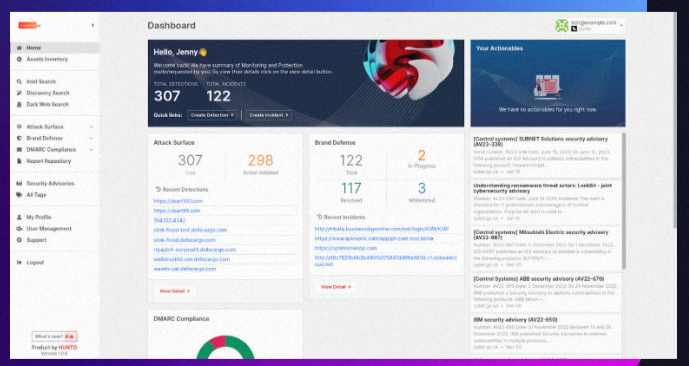Open the User Management icon entry
The width and height of the screenshot is (689, 366).
coord(19,229)
